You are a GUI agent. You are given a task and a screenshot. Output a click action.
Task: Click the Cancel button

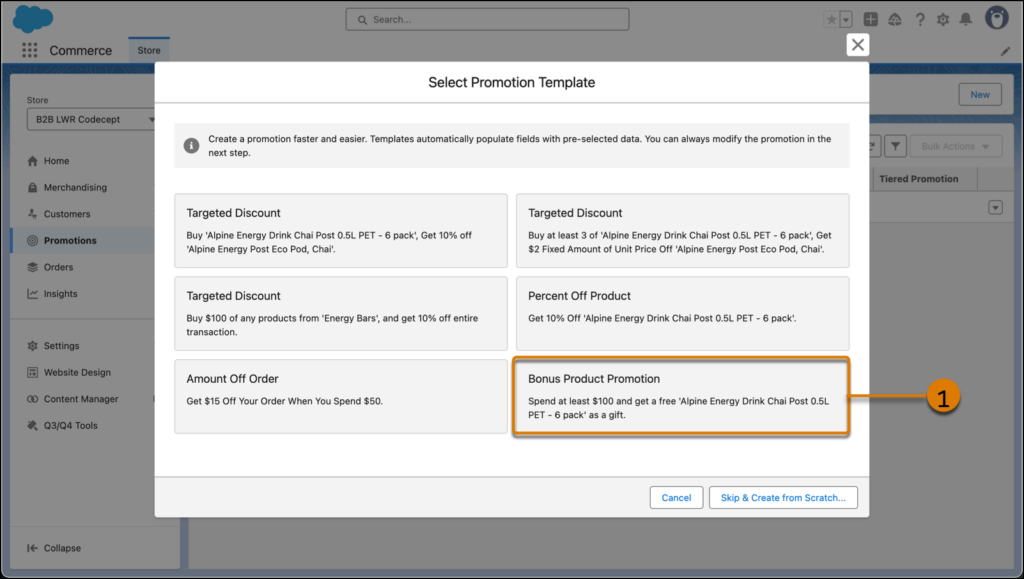pyautogui.click(x=676, y=497)
